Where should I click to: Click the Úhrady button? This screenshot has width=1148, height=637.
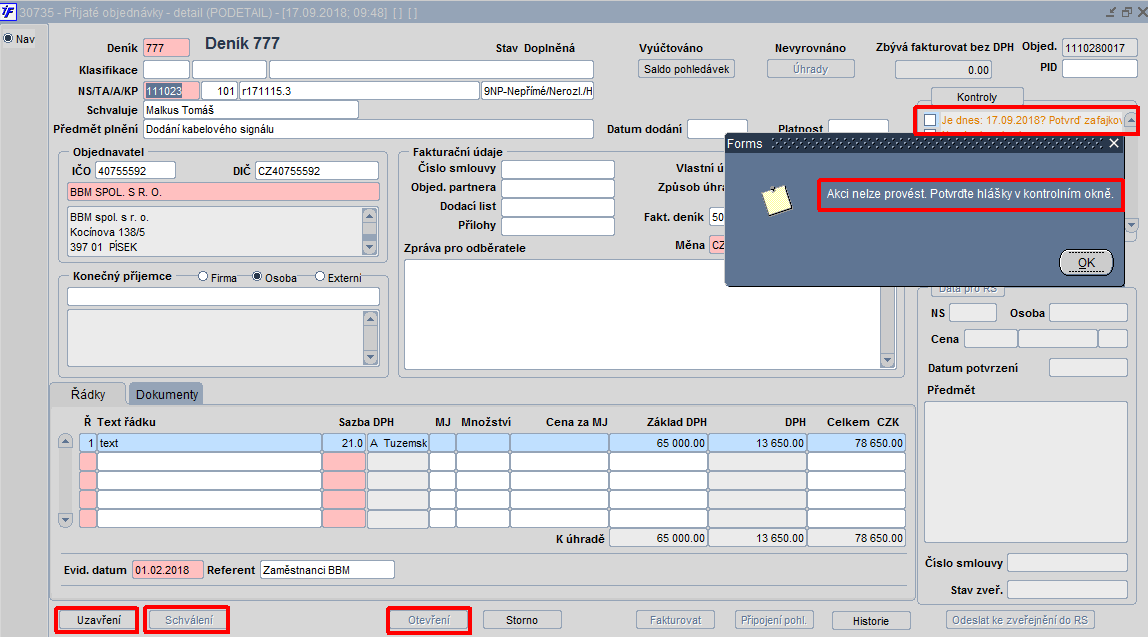(810, 69)
